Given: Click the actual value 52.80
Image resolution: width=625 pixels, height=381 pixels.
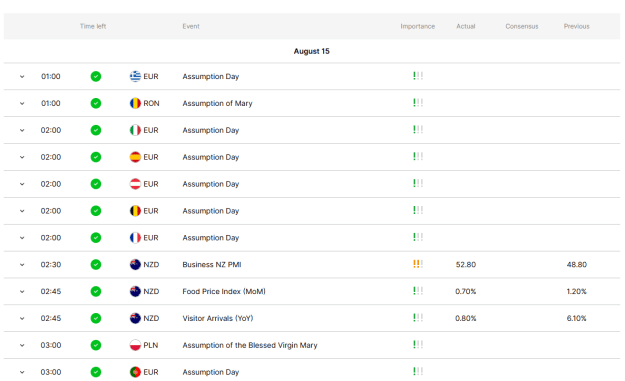Looking at the screenshot, I should (x=466, y=265).
